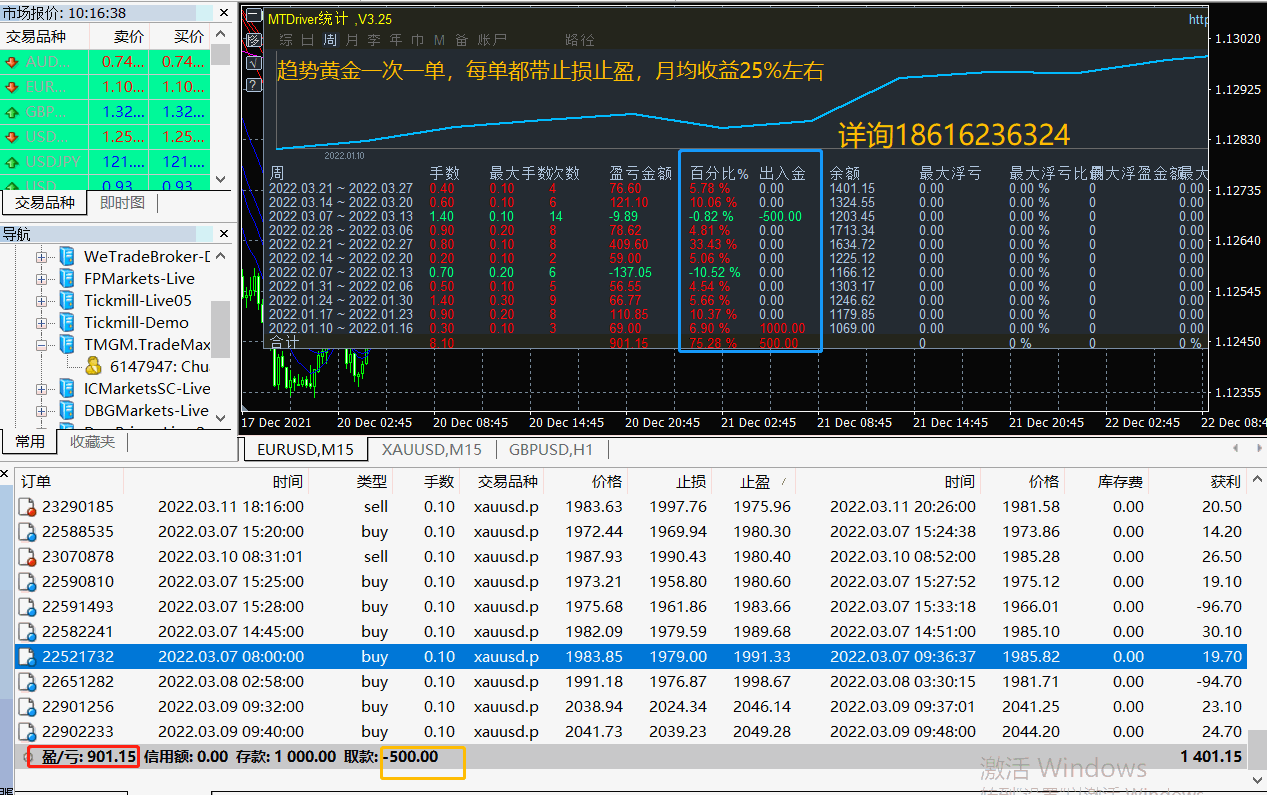
Task: Expand the ICMarketsSC-Live tree node
Action: click(x=42, y=388)
